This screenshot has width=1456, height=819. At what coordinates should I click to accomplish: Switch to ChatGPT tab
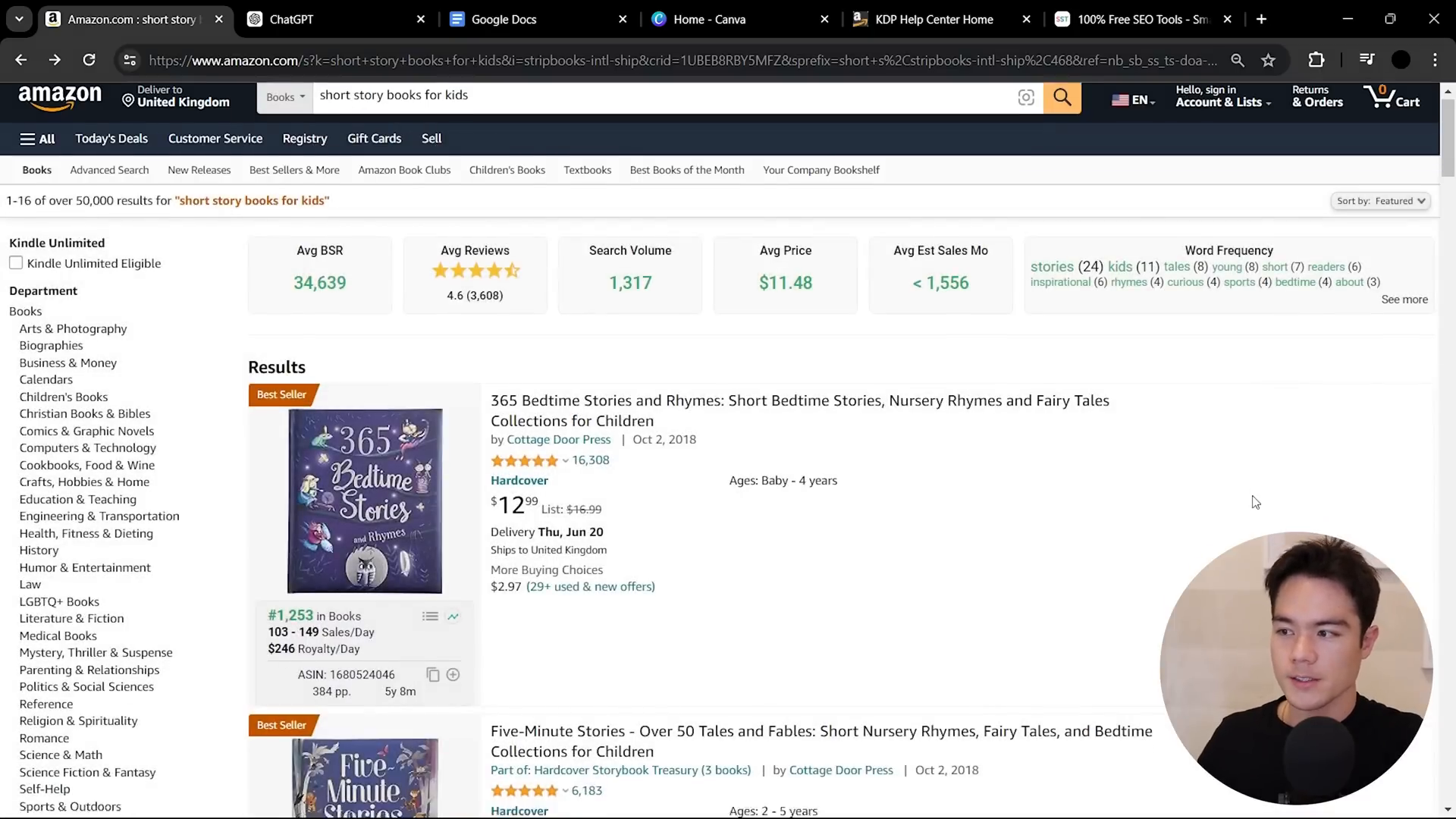pos(336,19)
